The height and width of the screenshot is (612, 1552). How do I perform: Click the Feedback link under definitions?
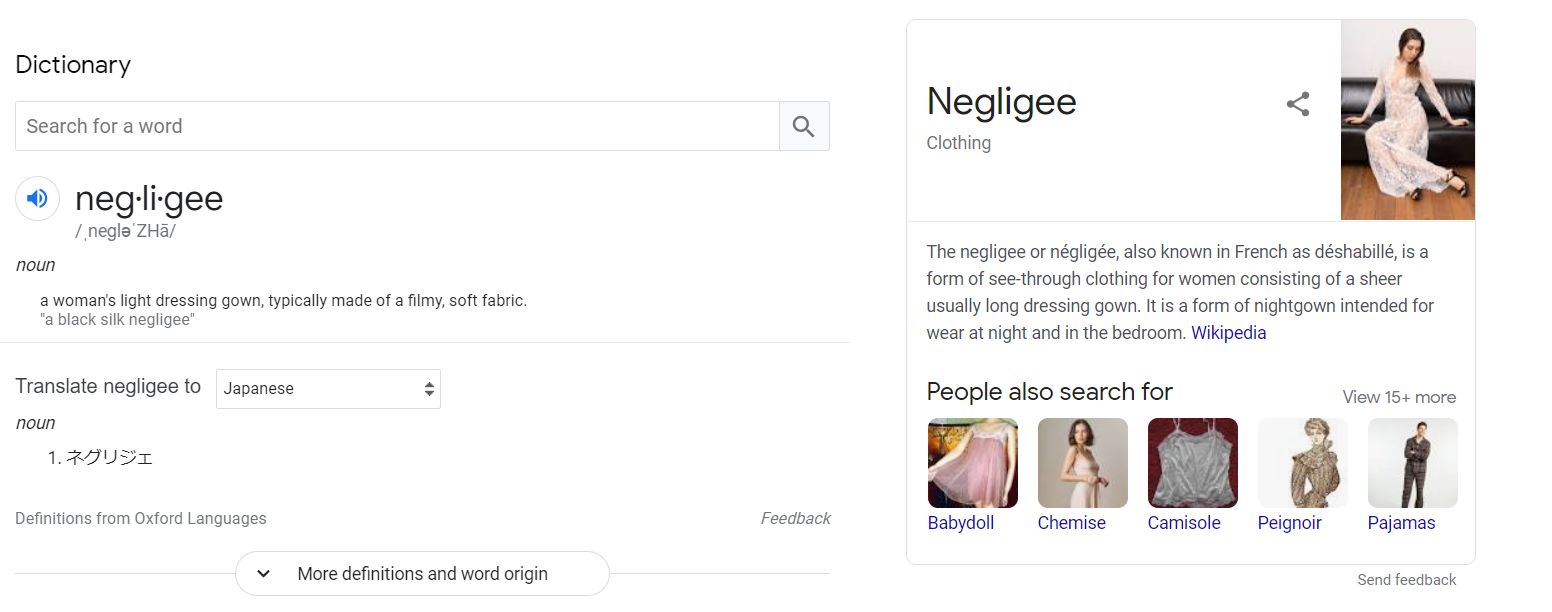(x=795, y=518)
